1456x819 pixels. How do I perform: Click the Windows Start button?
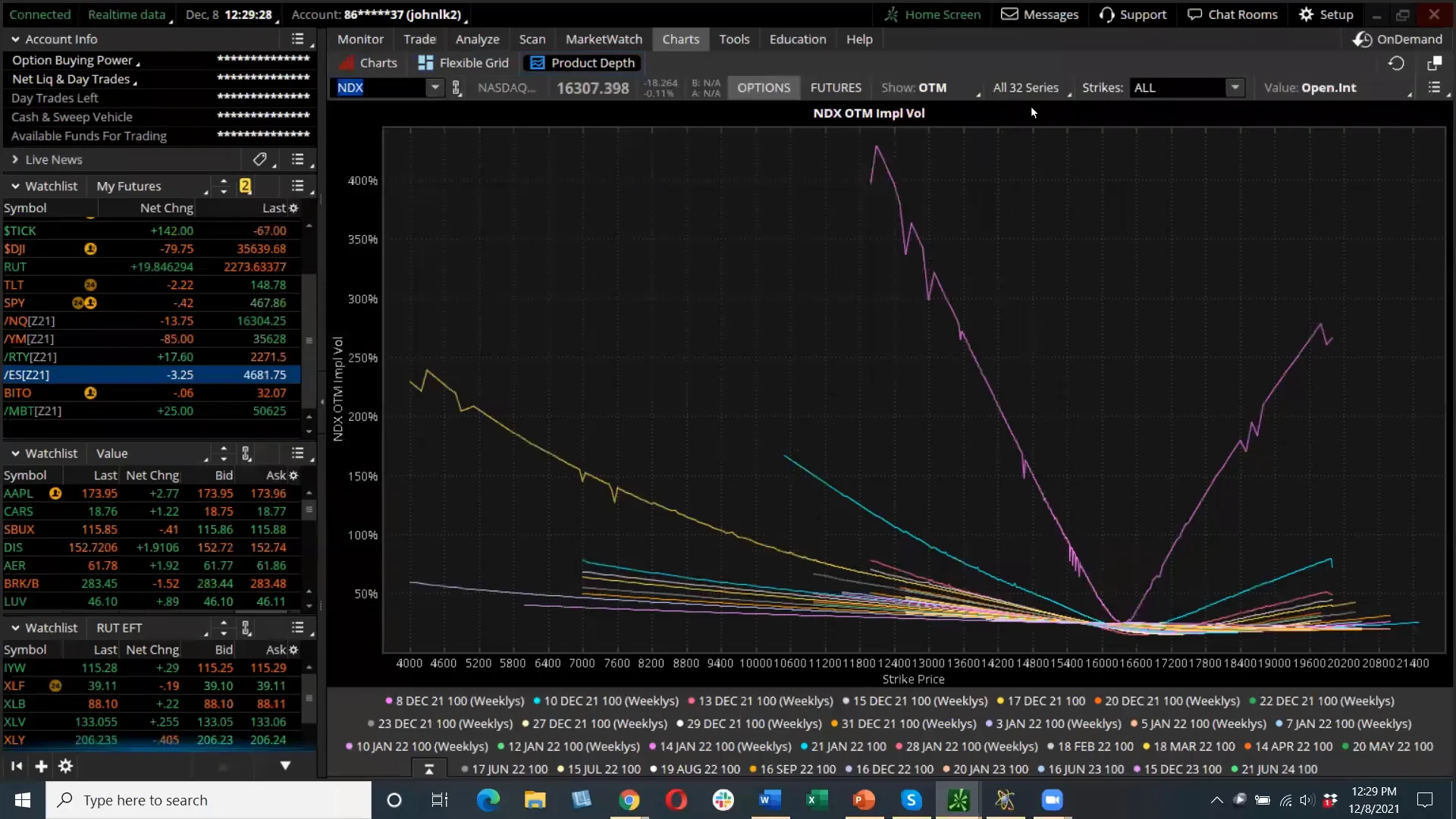[22, 800]
